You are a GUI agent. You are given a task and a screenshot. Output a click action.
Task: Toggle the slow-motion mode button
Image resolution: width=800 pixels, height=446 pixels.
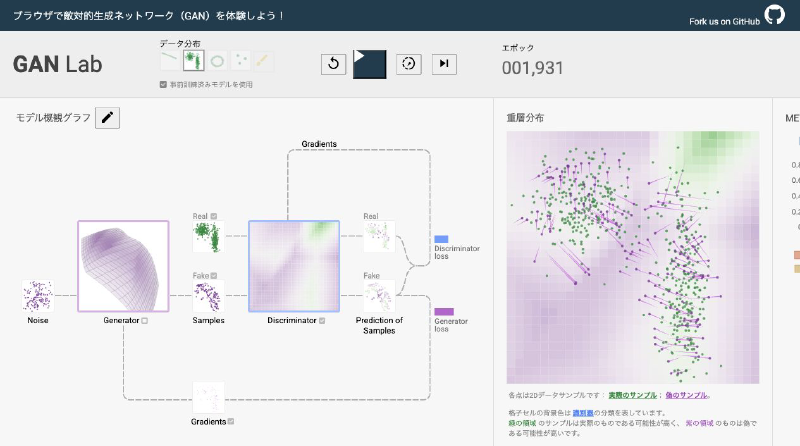coord(409,64)
